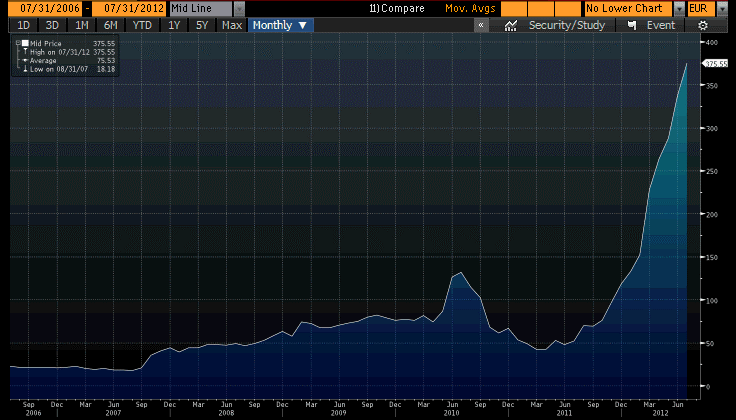Select the 1D range tab
This screenshot has height=420, width=736.
coord(23,25)
